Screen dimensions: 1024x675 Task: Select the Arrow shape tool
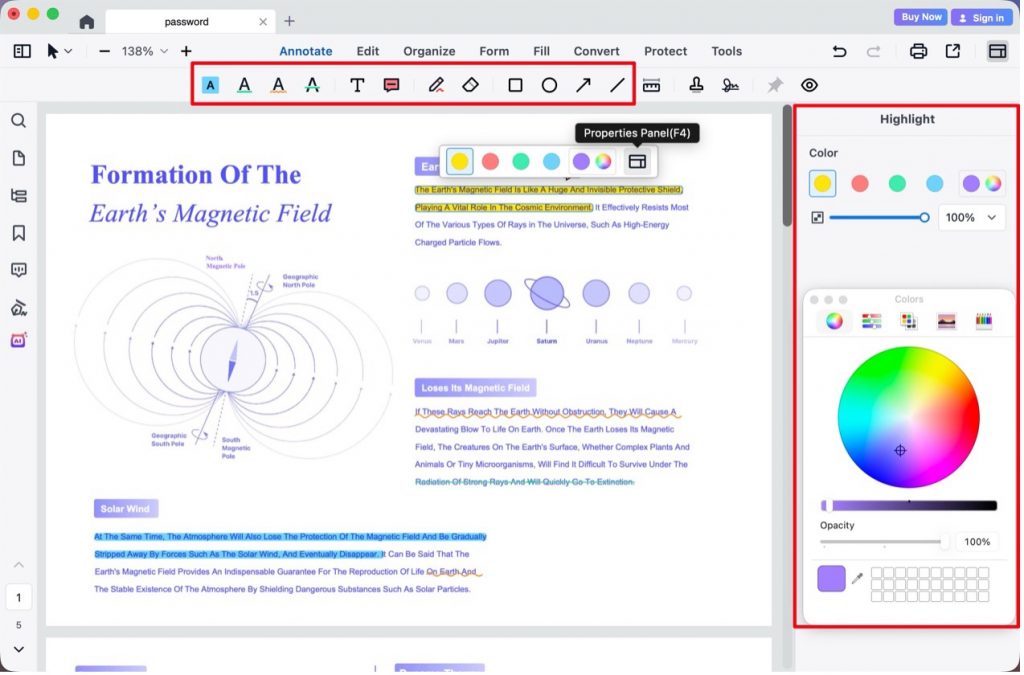pos(583,85)
